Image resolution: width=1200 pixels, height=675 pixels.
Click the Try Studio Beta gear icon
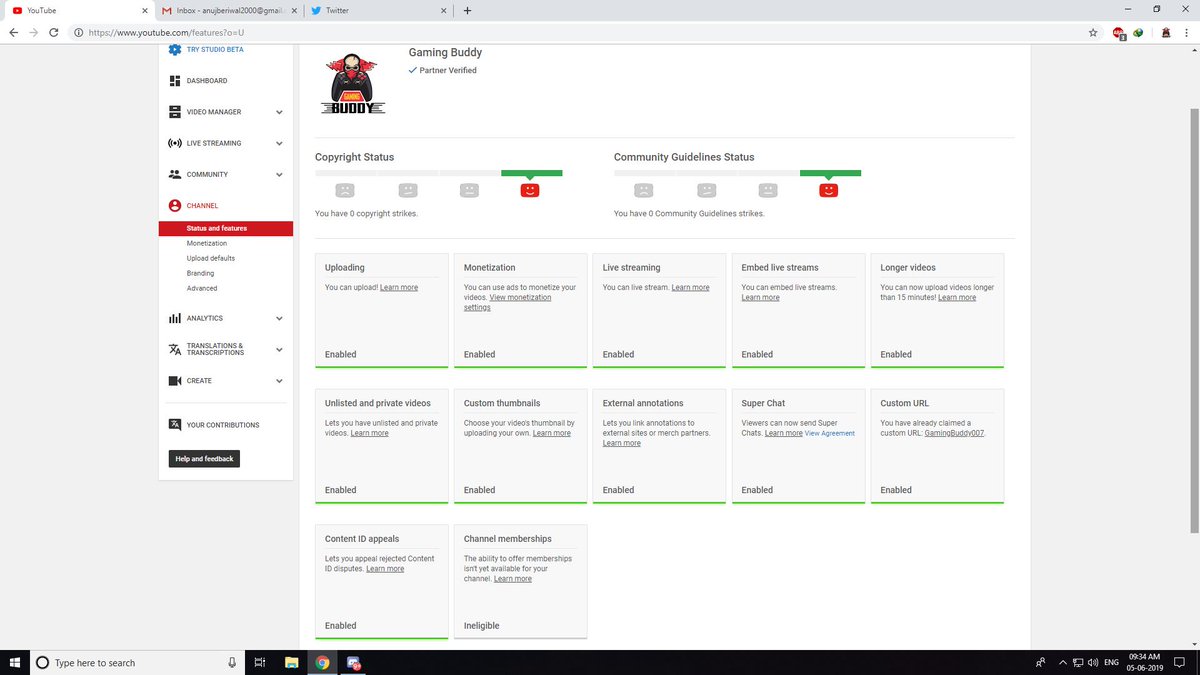[175, 49]
